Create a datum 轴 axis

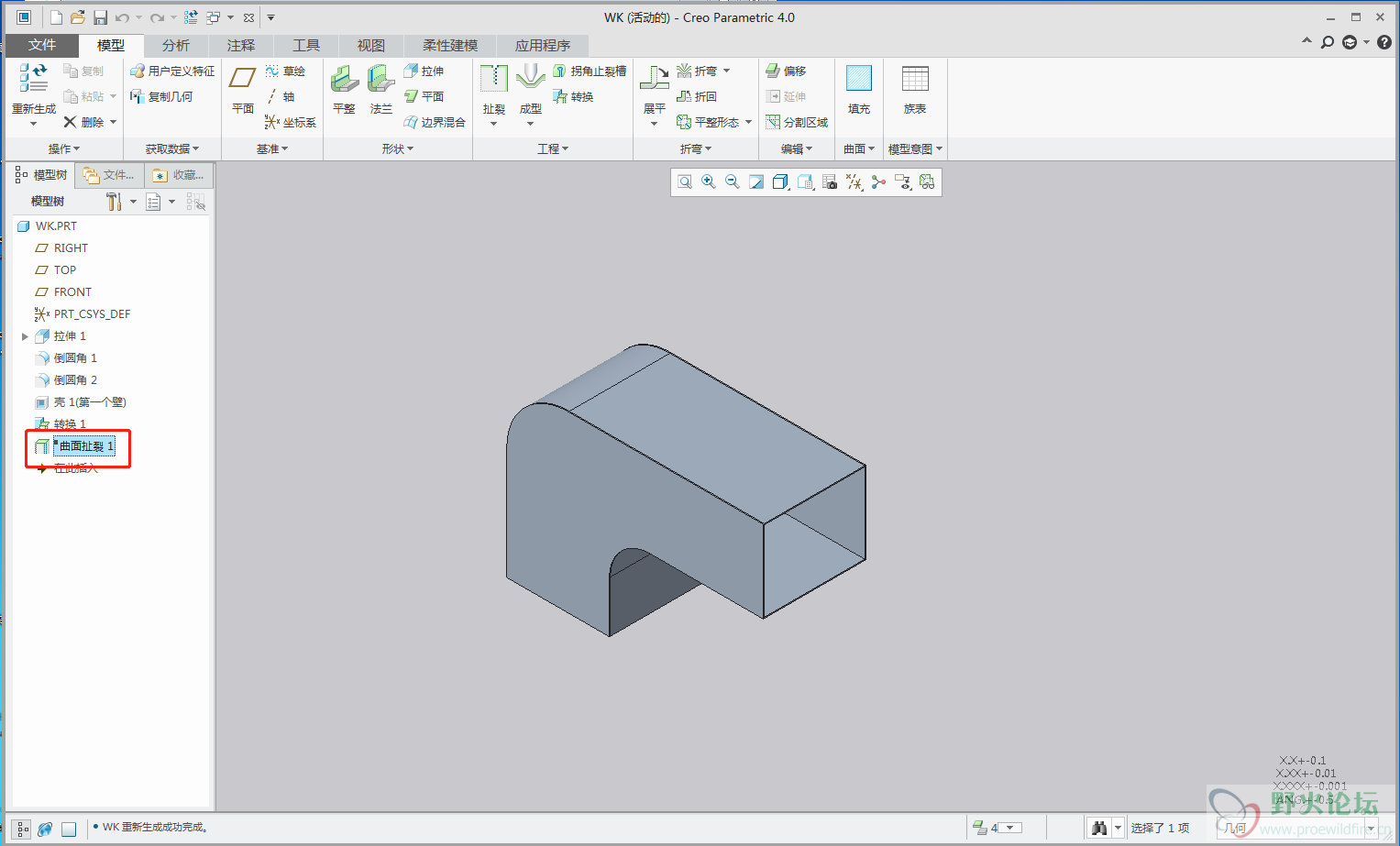(x=281, y=96)
